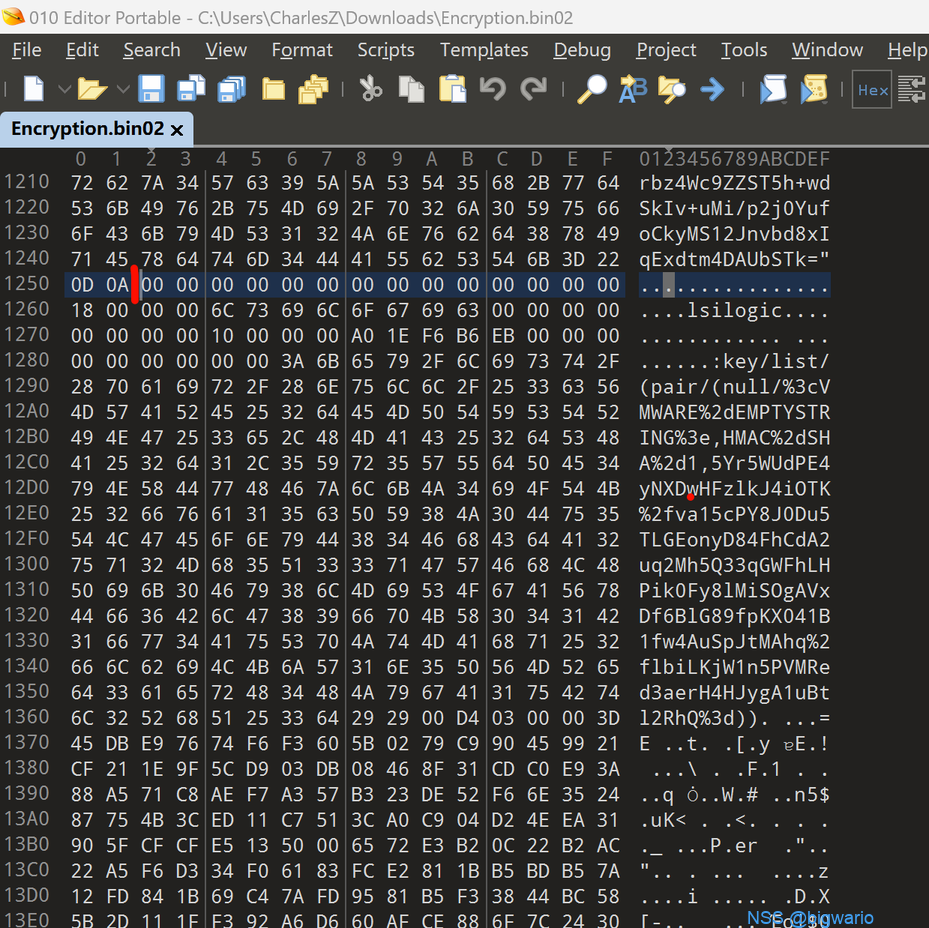Close the Encryption.bin02 tab
Screen dimensions: 929x928
[177, 130]
